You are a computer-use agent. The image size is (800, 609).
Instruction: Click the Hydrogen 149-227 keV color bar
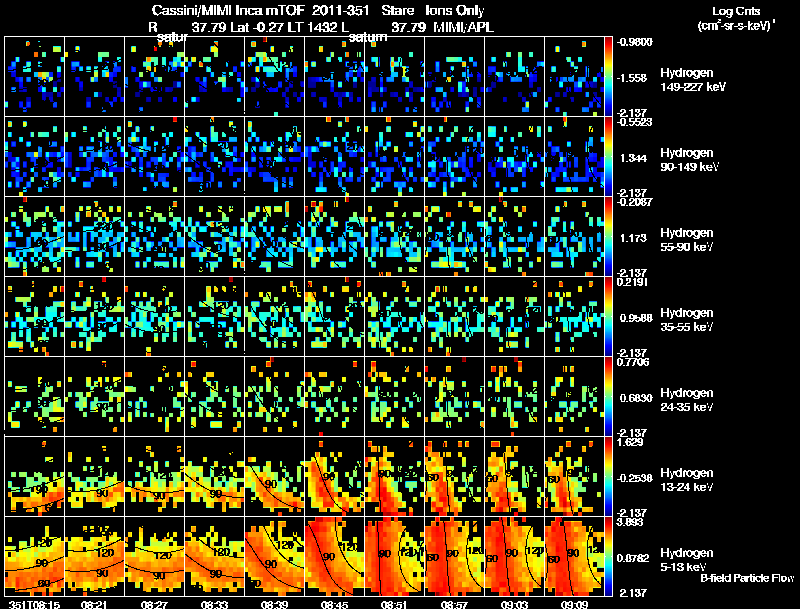pyautogui.click(x=608, y=77)
